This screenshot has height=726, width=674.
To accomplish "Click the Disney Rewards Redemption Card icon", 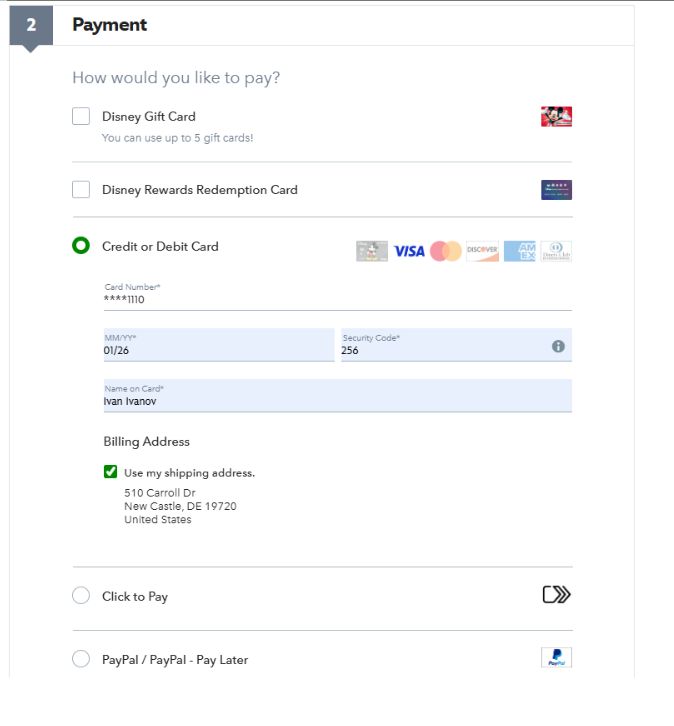I will 556,190.
